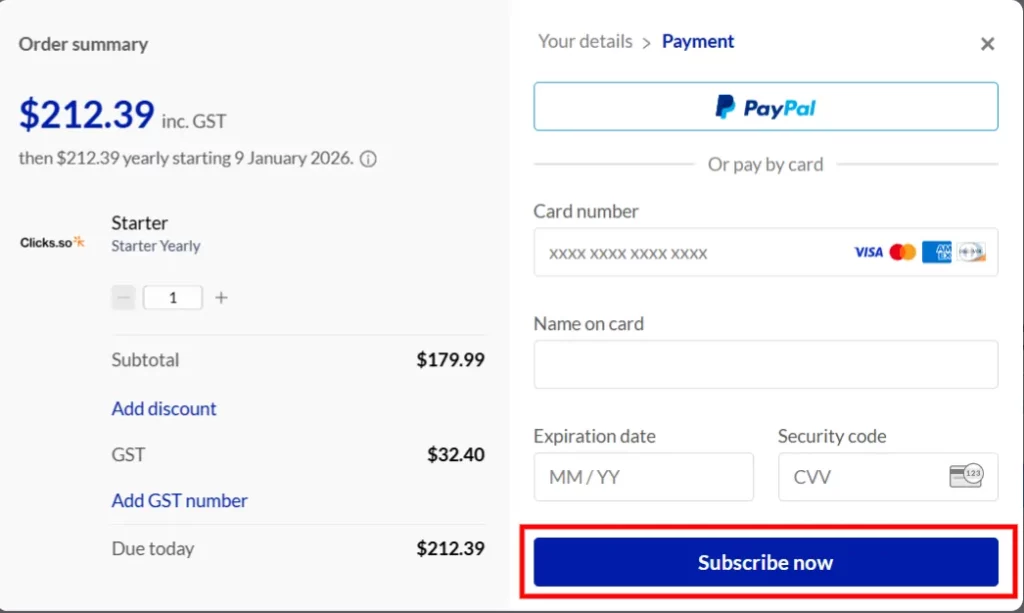
Task: Click the American Express icon
Action: click(x=936, y=252)
